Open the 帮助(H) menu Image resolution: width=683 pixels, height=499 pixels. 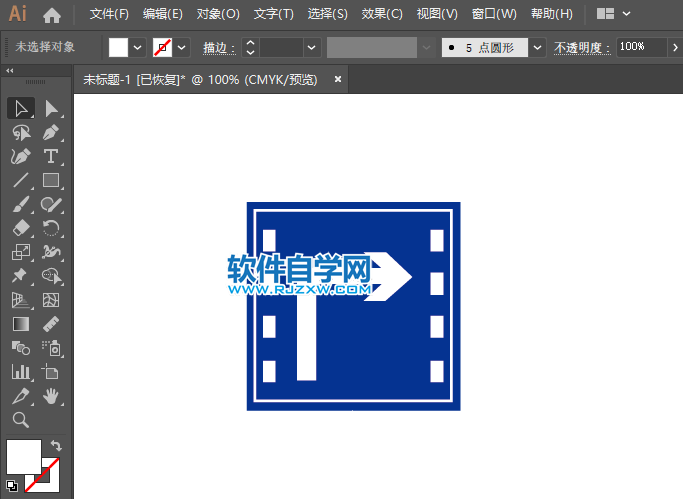pyautogui.click(x=551, y=14)
